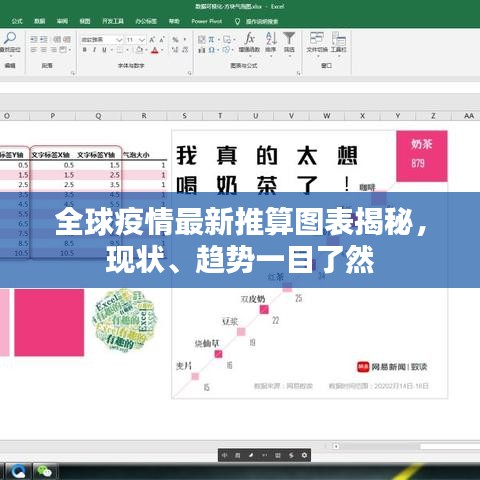Open the 公式 ribbon tab

17,21
